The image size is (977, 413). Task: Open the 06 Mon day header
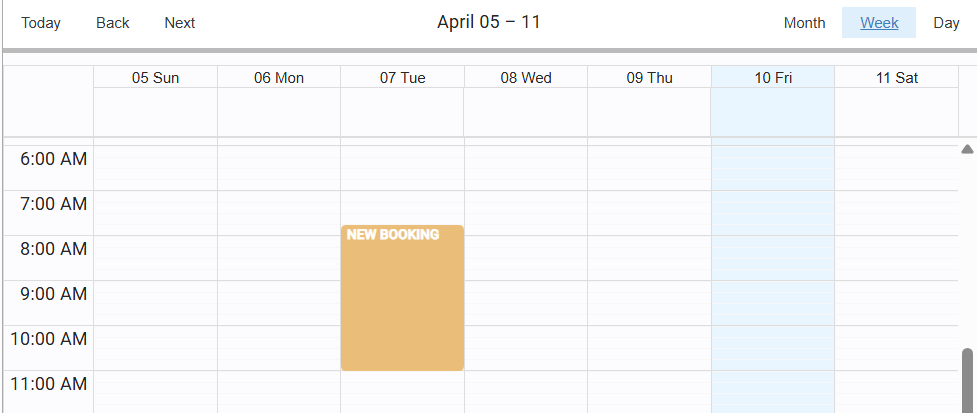coord(279,78)
